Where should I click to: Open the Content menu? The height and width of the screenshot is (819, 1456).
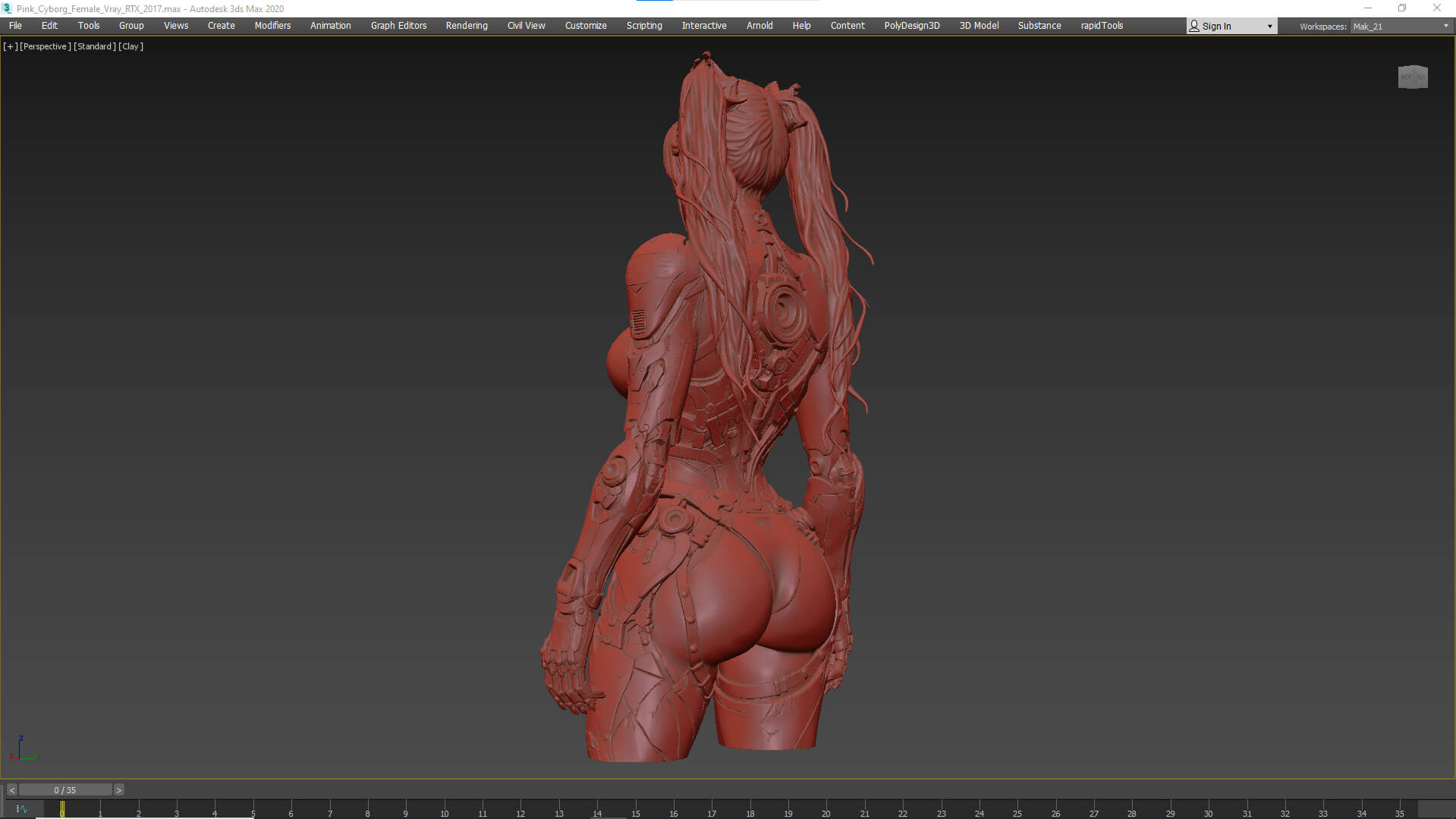pyautogui.click(x=847, y=26)
